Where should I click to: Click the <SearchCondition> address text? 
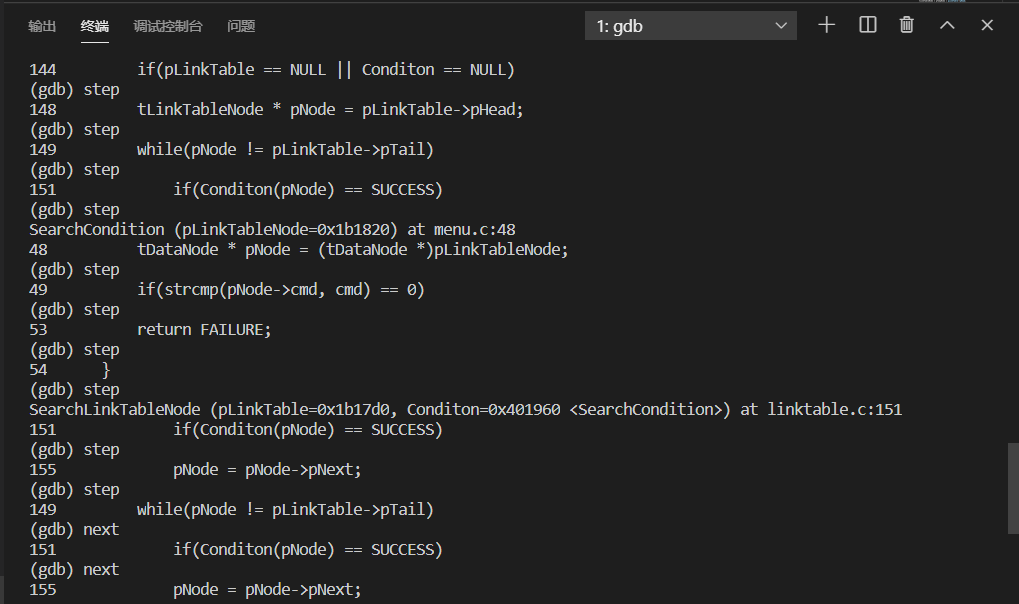click(x=640, y=410)
